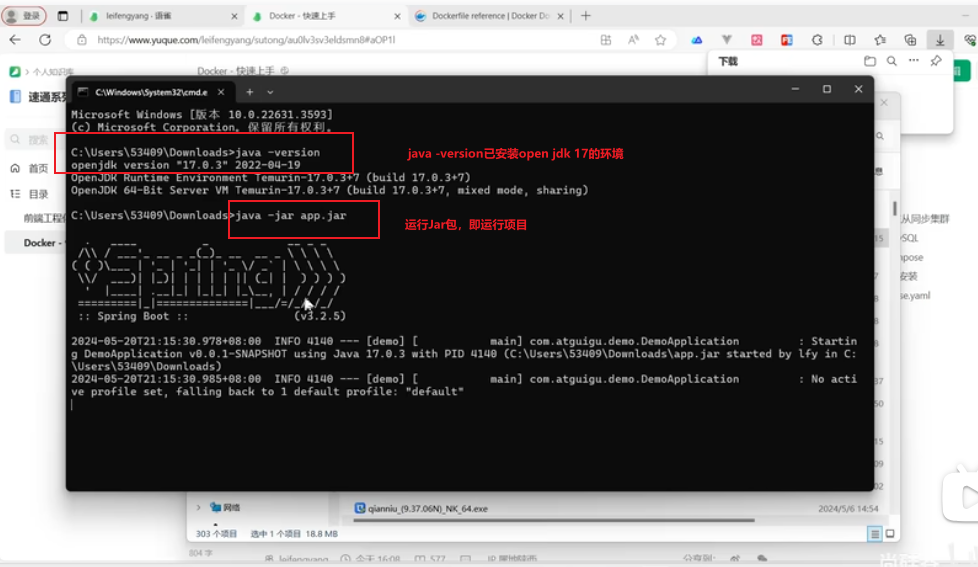Open downloads folder from downloads panel
Screen dimensions: 978x567
click(x=869, y=61)
